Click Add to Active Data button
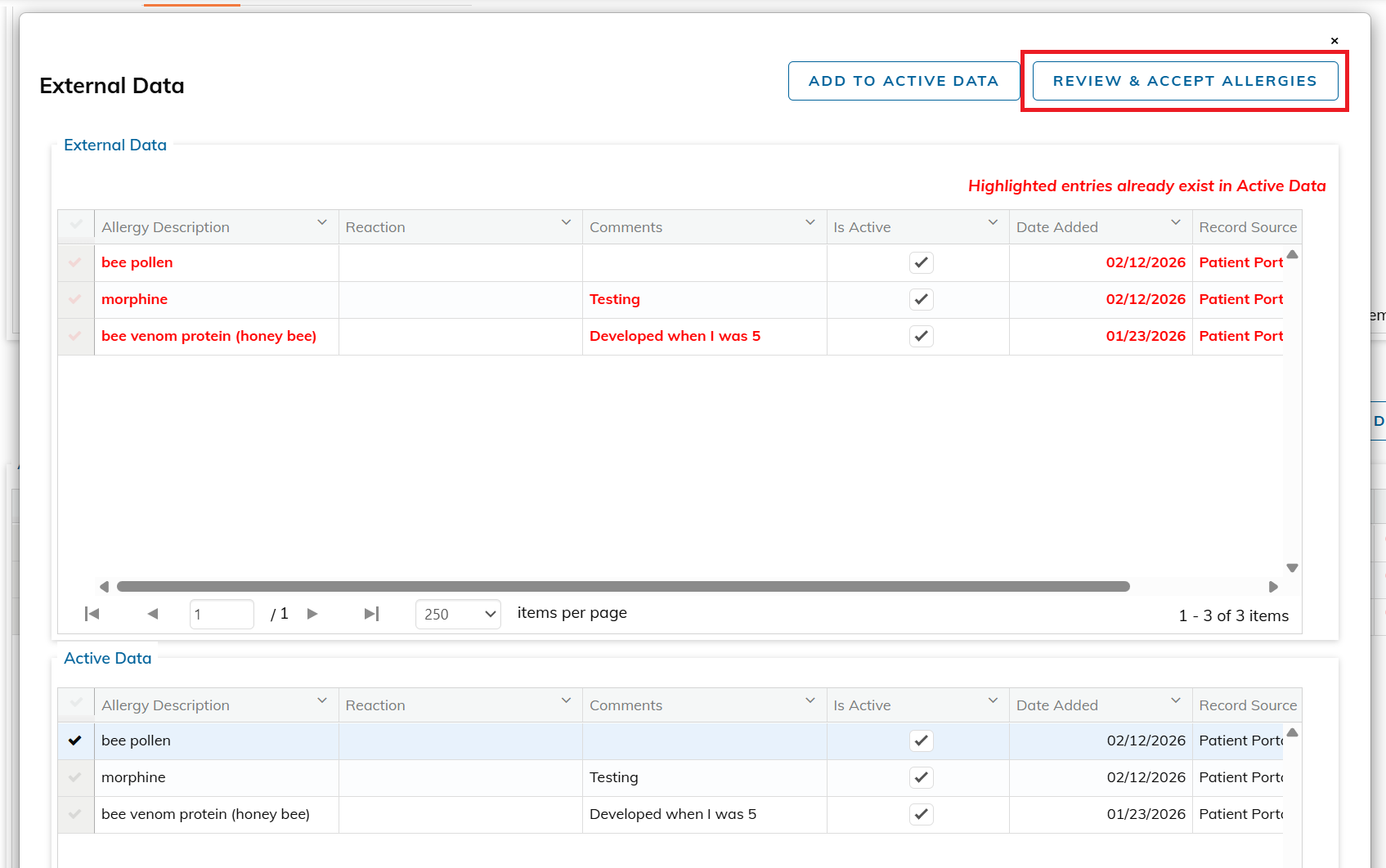1386x868 pixels. coord(904,81)
